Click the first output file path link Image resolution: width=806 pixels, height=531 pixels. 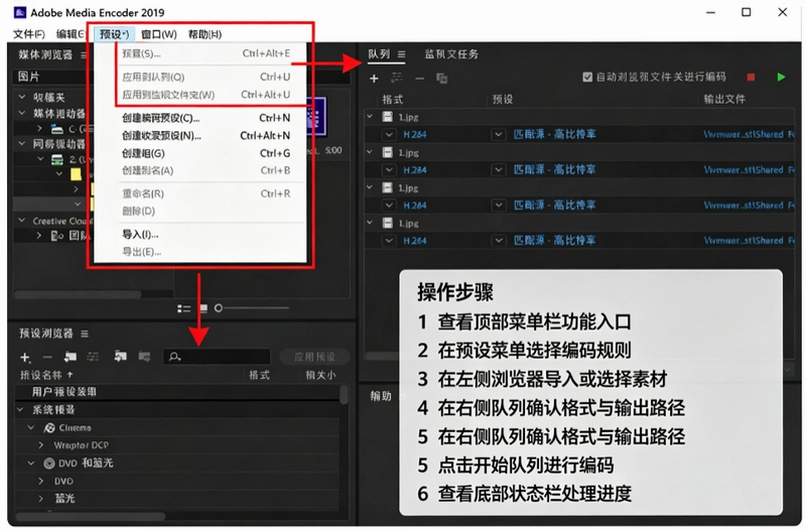click(x=748, y=135)
